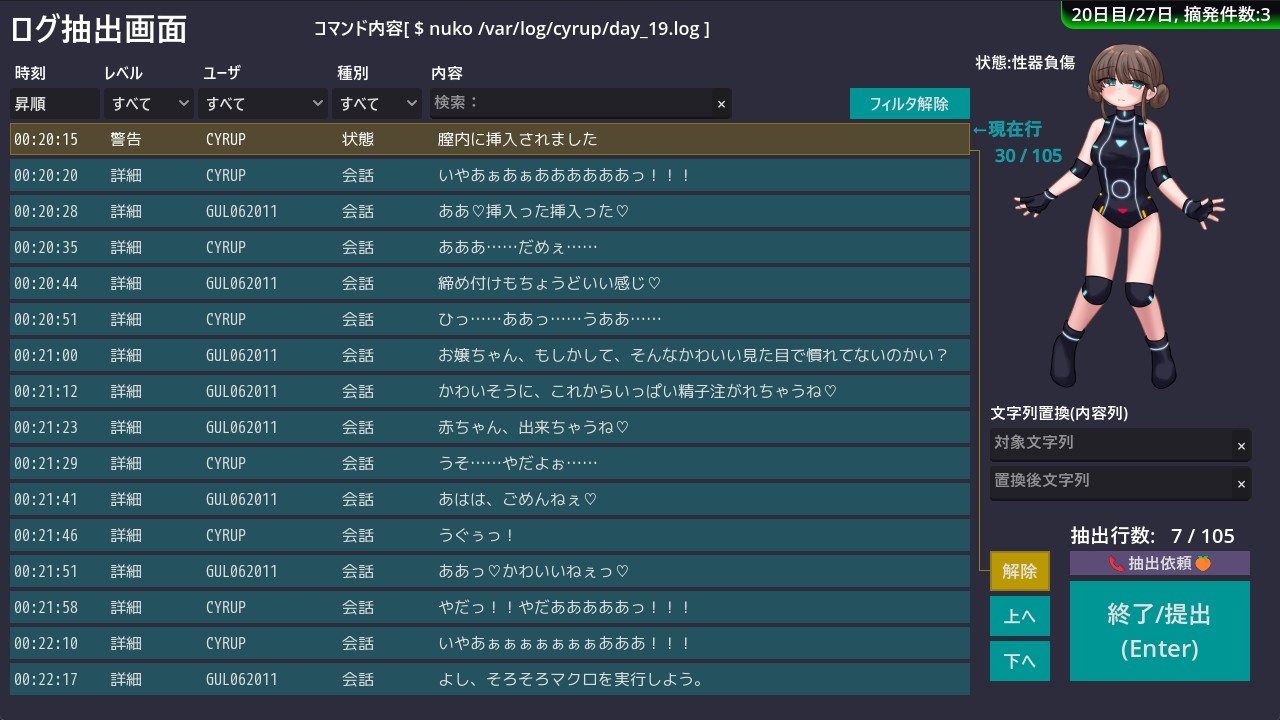Click the peach icon on 抽出依頼

(1203, 563)
